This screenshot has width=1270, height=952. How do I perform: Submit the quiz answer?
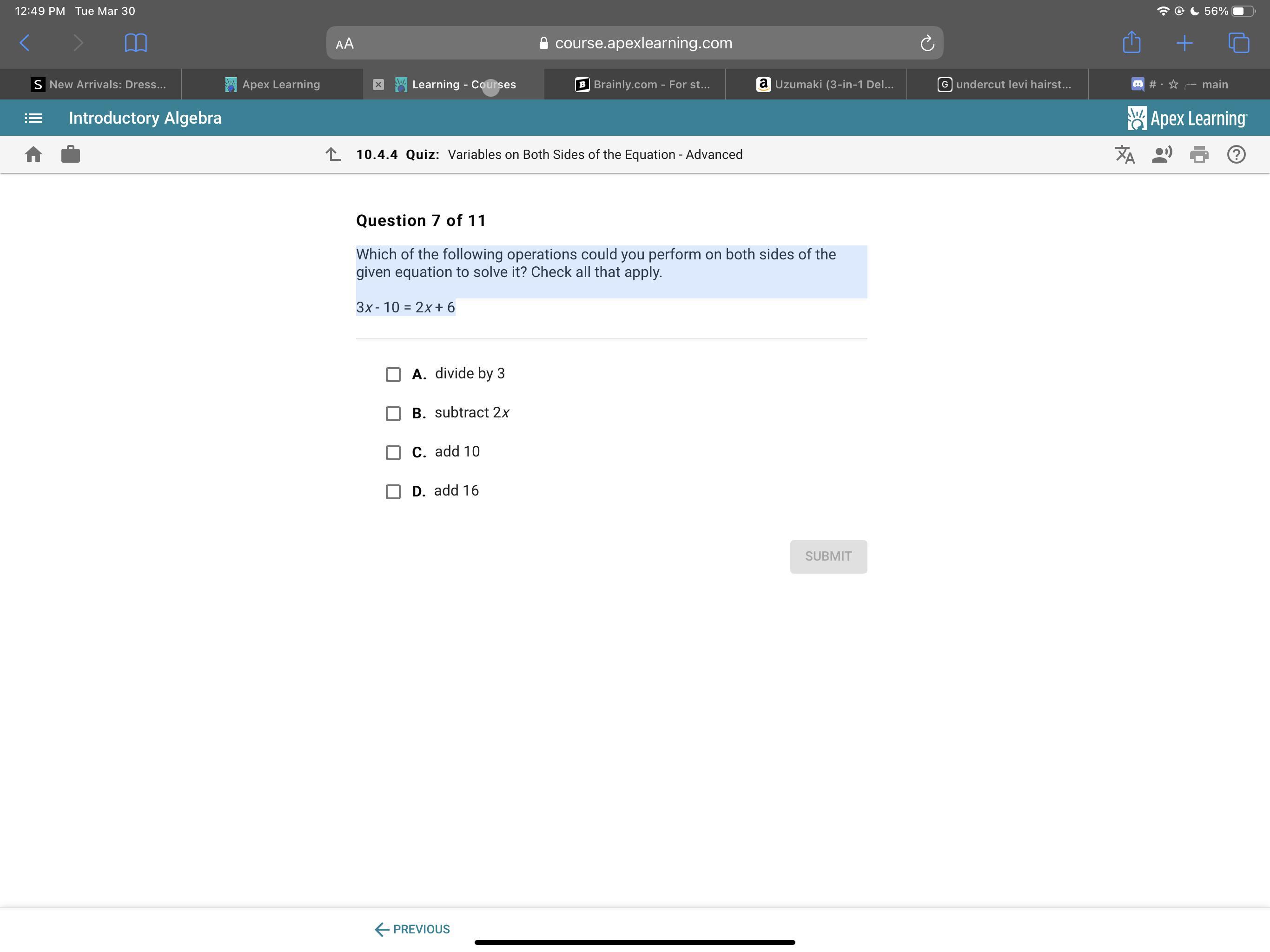pos(828,556)
